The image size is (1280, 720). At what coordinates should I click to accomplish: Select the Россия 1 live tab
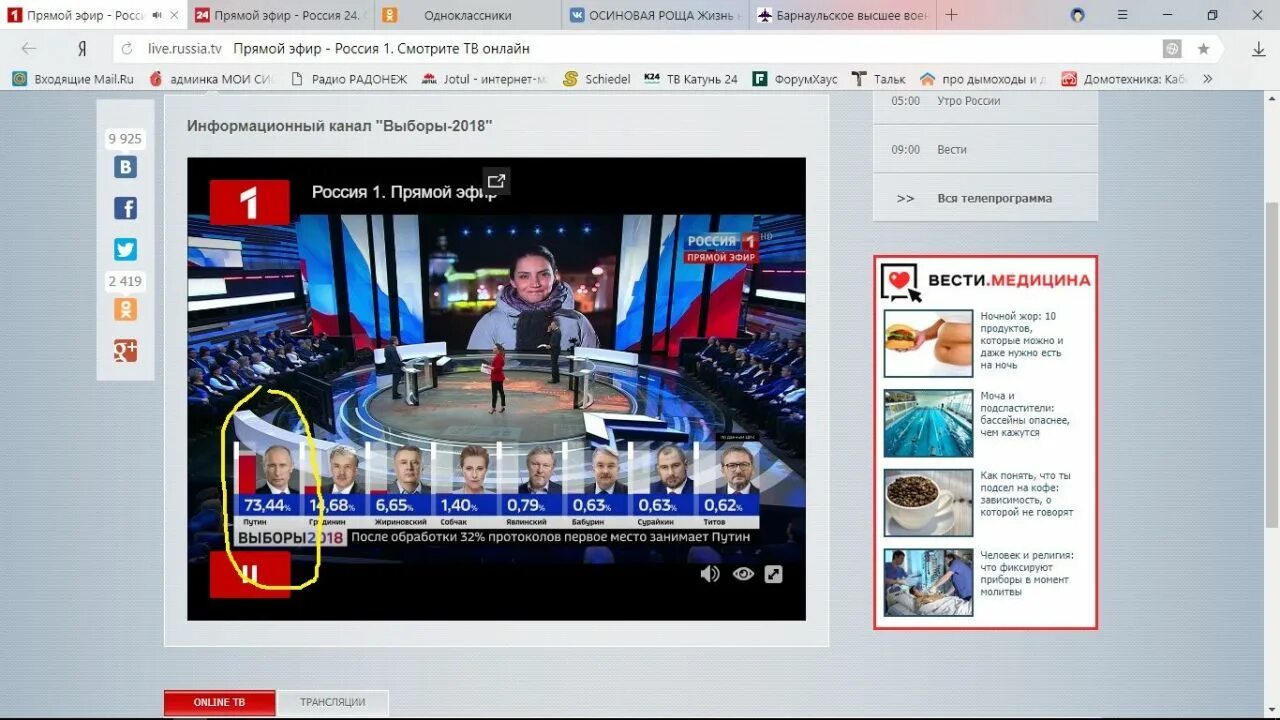click(93, 15)
